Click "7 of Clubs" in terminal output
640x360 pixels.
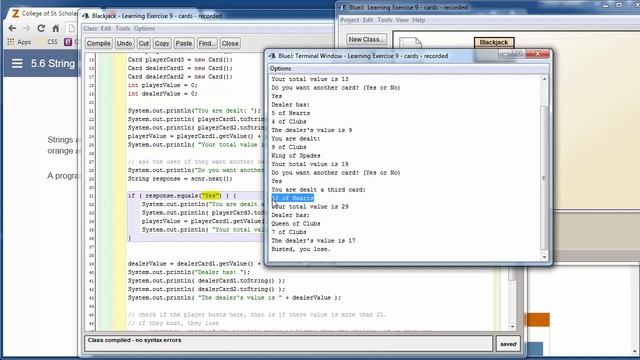point(289,232)
